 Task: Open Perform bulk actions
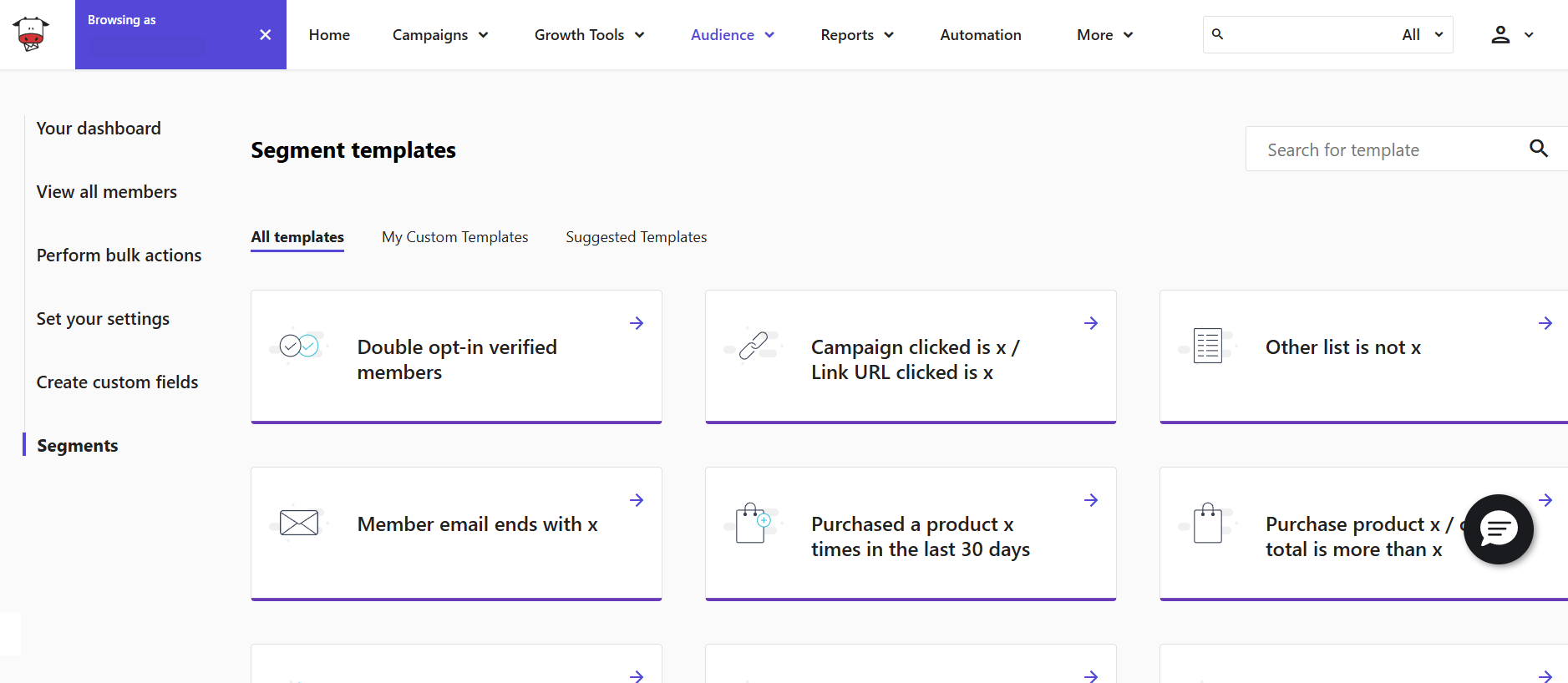(x=119, y=255)
